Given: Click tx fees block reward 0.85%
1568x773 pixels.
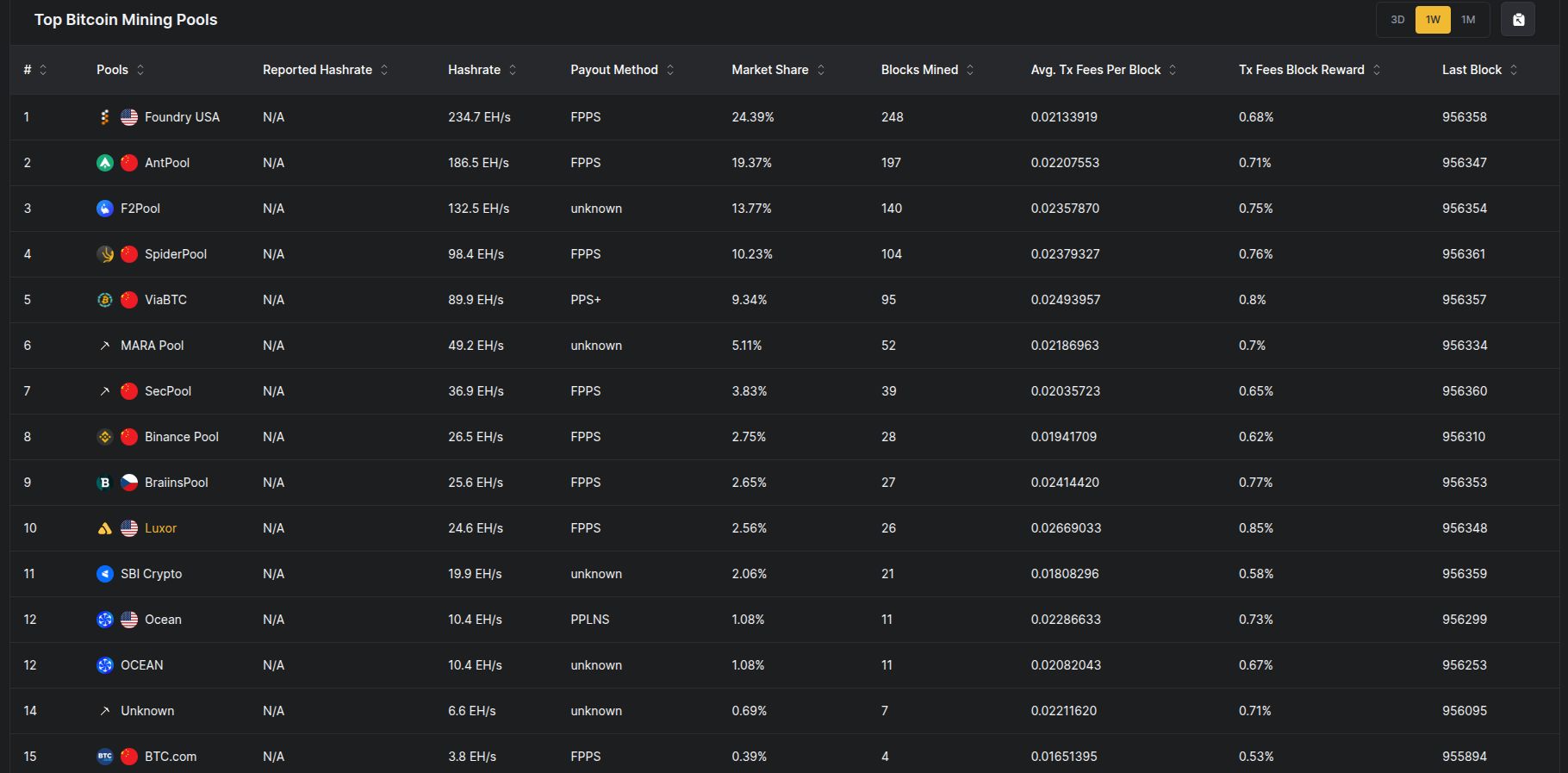Looking at the screenshot, I should tap(1256, 528).
